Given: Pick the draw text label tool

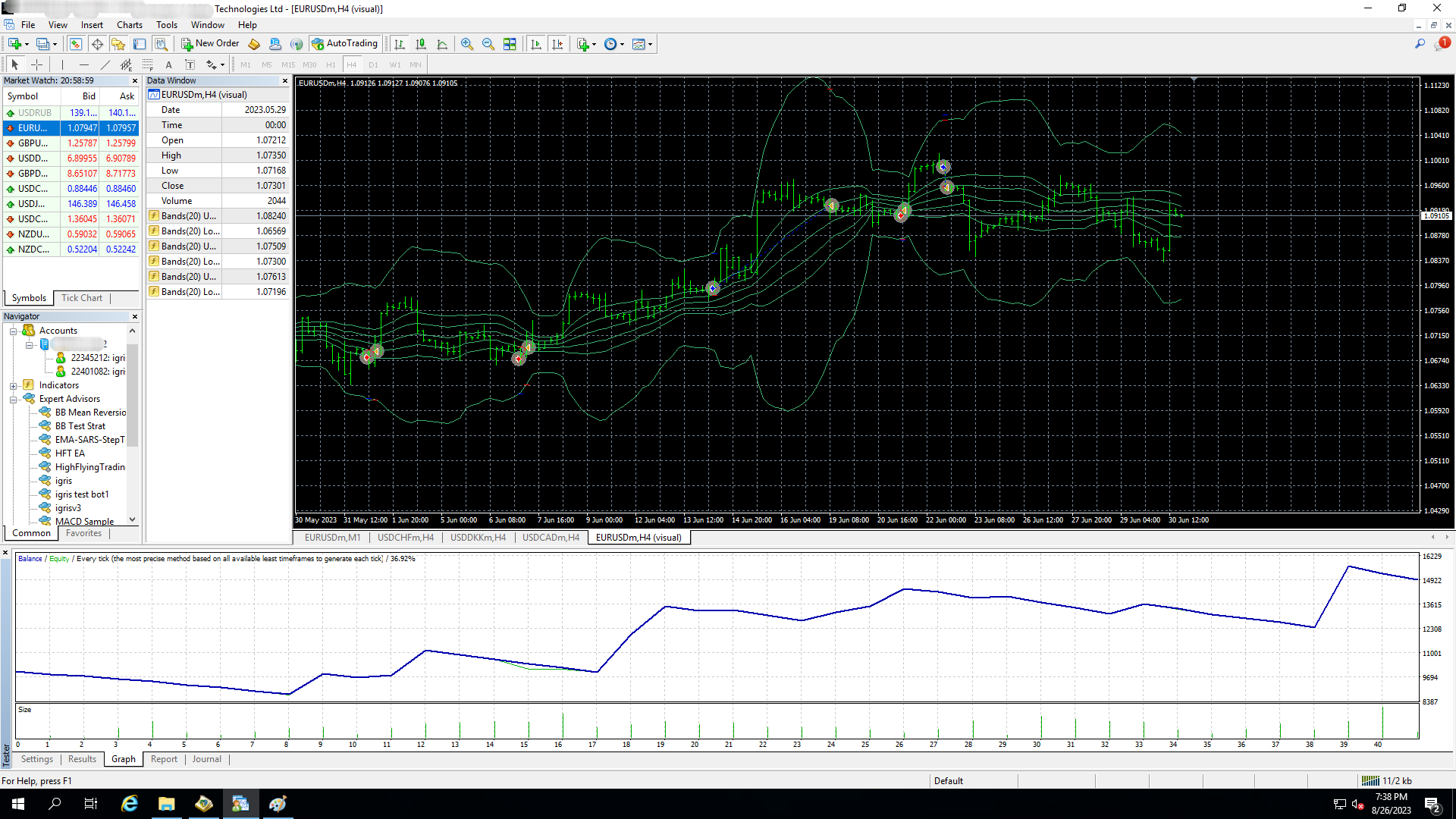Looking at the screenshot, I should [190, 65].
